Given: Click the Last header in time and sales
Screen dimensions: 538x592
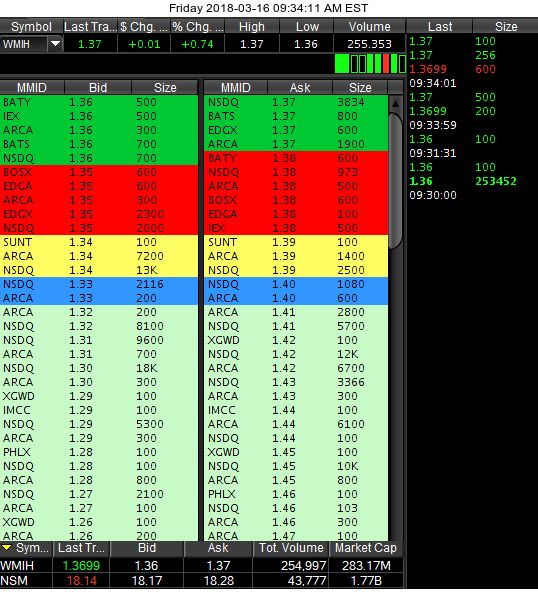Looking at the screenshot, I should click(x=440, y=26).
